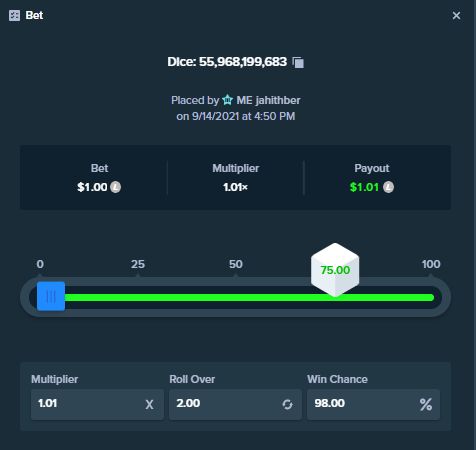476x450 pixels.
Task: Click the Dice bet ID number text
Action: coord(243,62)
